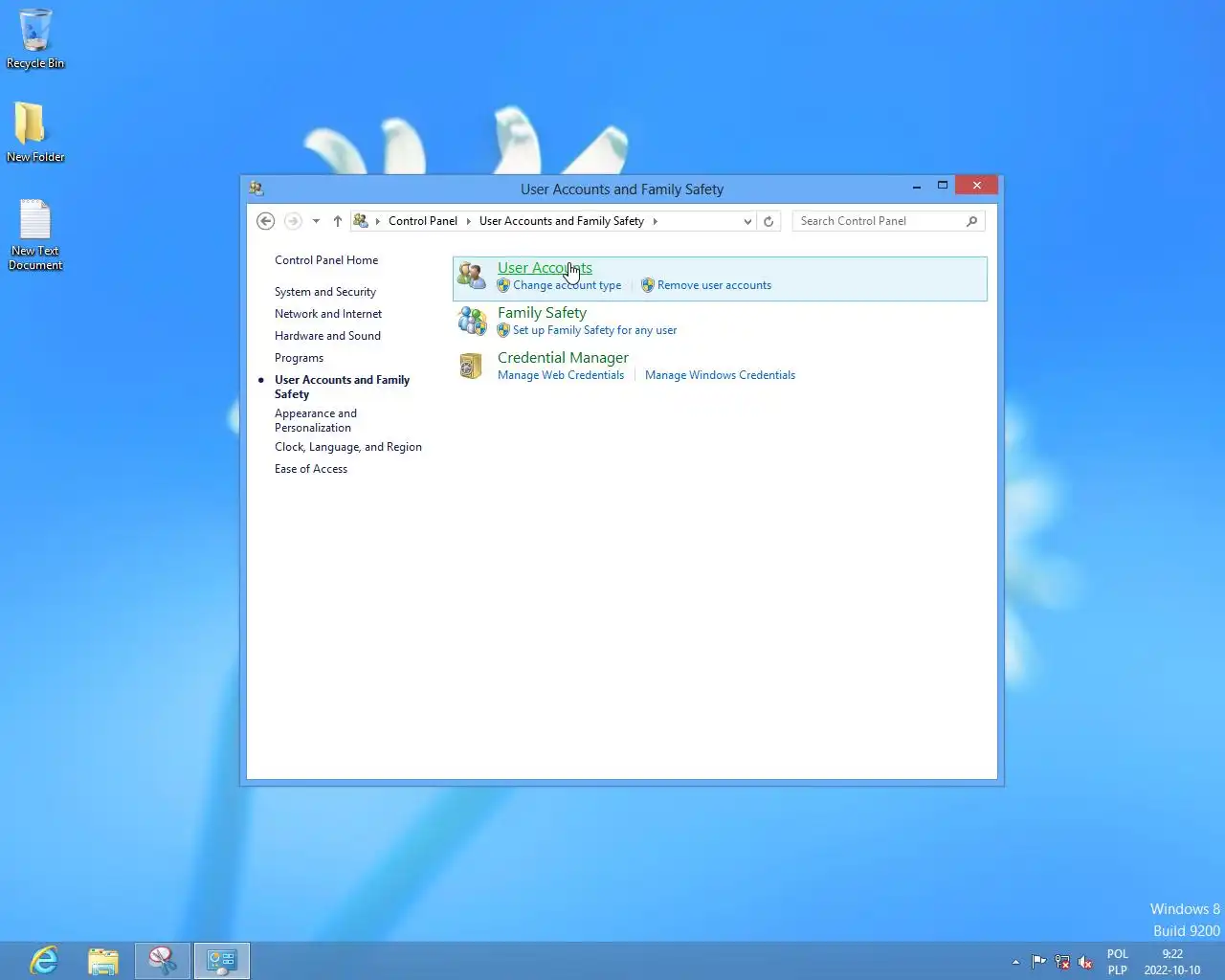Click the network status tray icon
Image resolution: width=1225 pixels, height=980 pixels.
[1062, 962]
